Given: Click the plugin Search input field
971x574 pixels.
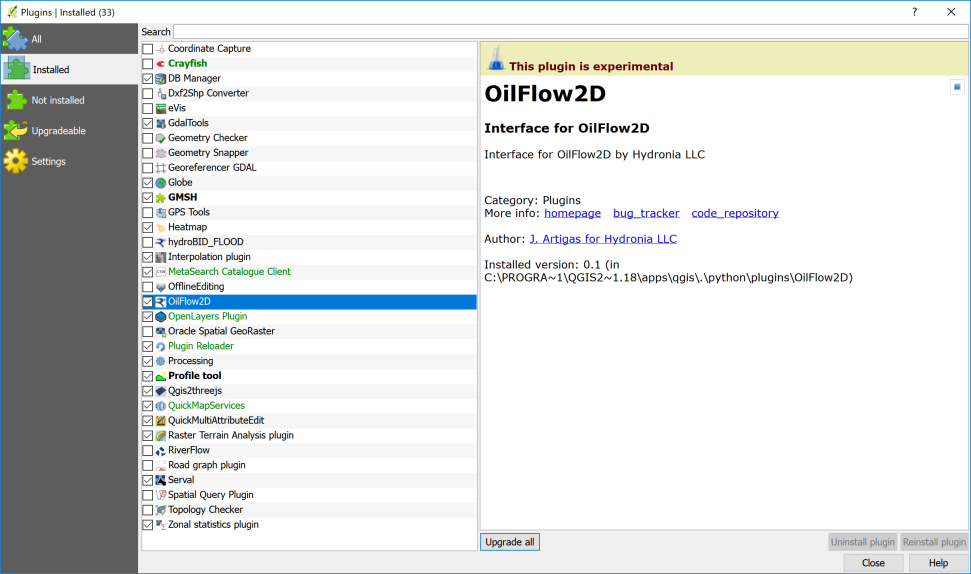Looking at the screenshot, I should tap(570, 32).
